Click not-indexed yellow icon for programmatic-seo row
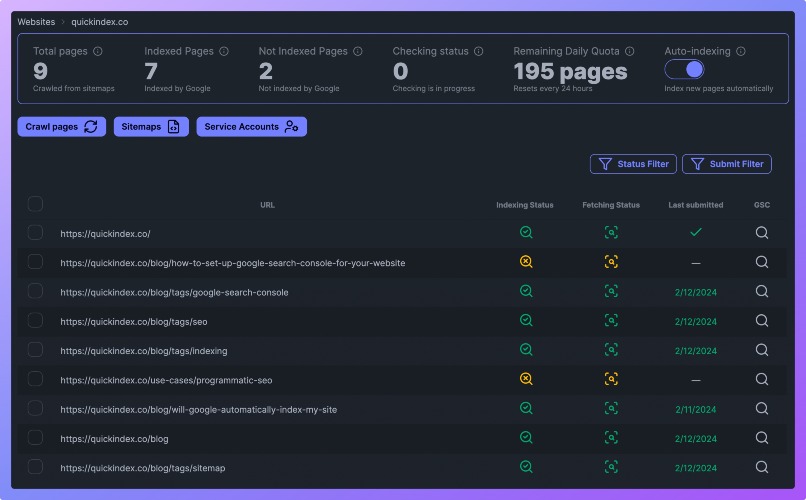The height and width of the screenshot is (500, 806). click(526, 379)
